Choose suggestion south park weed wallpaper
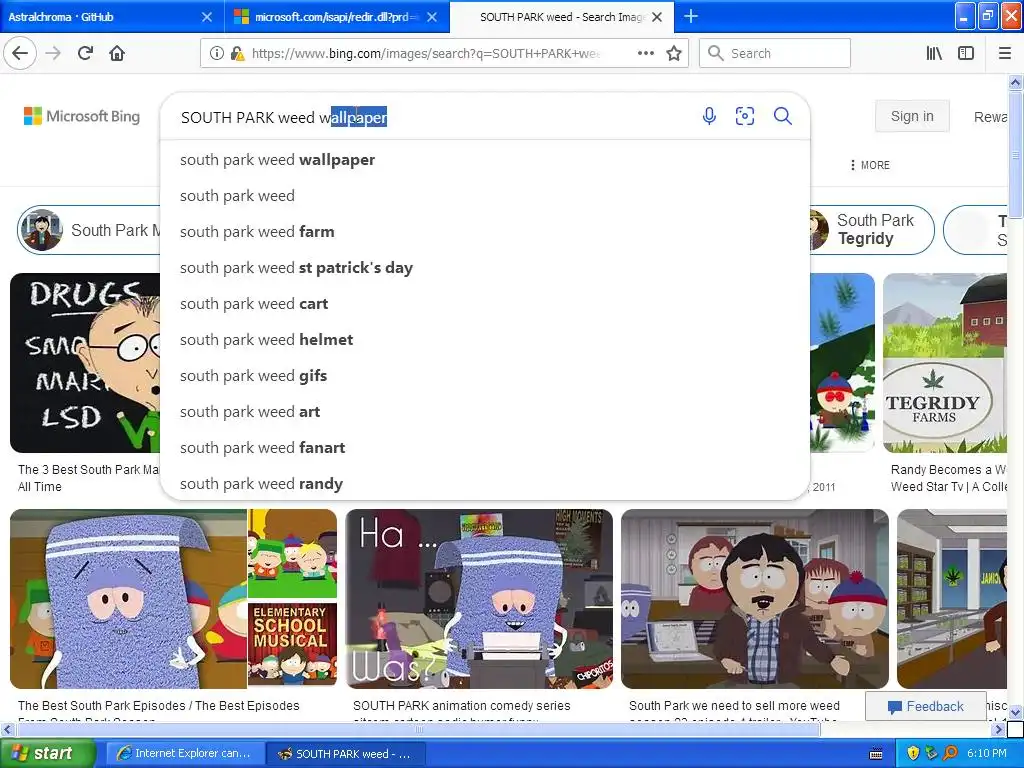 click(x=485, y=160)
